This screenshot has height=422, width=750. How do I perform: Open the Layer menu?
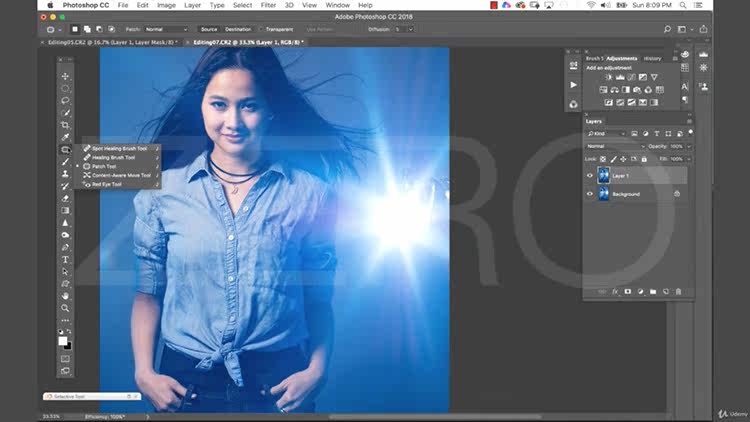192,5
